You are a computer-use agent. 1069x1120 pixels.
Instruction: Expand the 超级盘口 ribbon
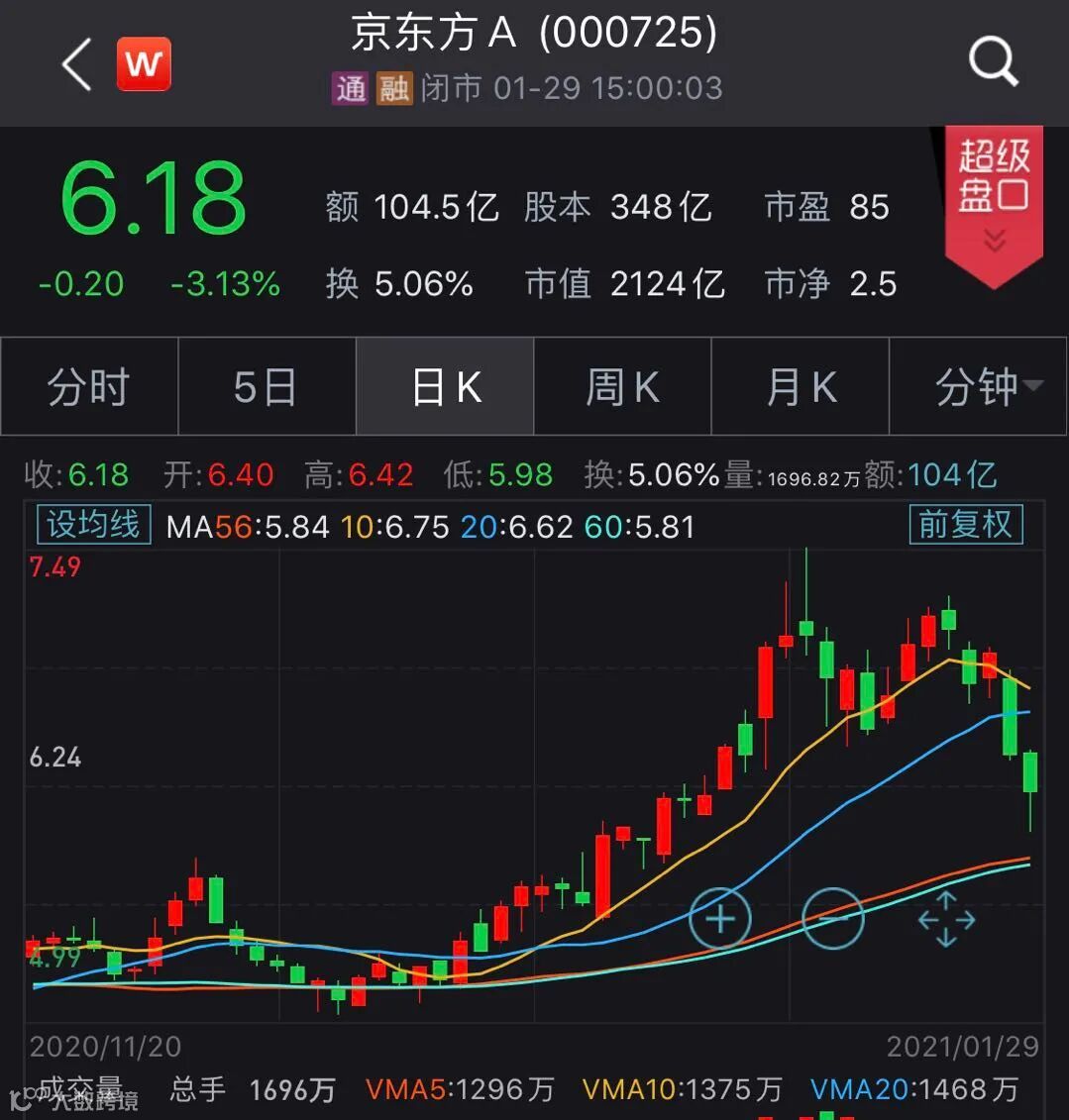click(994, 206)
